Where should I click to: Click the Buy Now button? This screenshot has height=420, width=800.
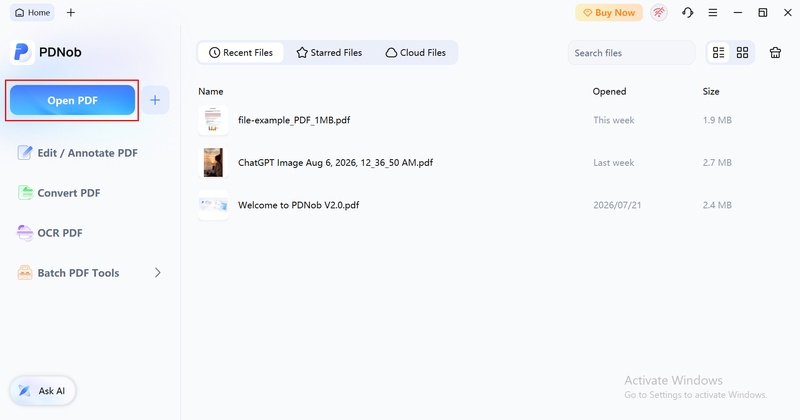point(609,13)
